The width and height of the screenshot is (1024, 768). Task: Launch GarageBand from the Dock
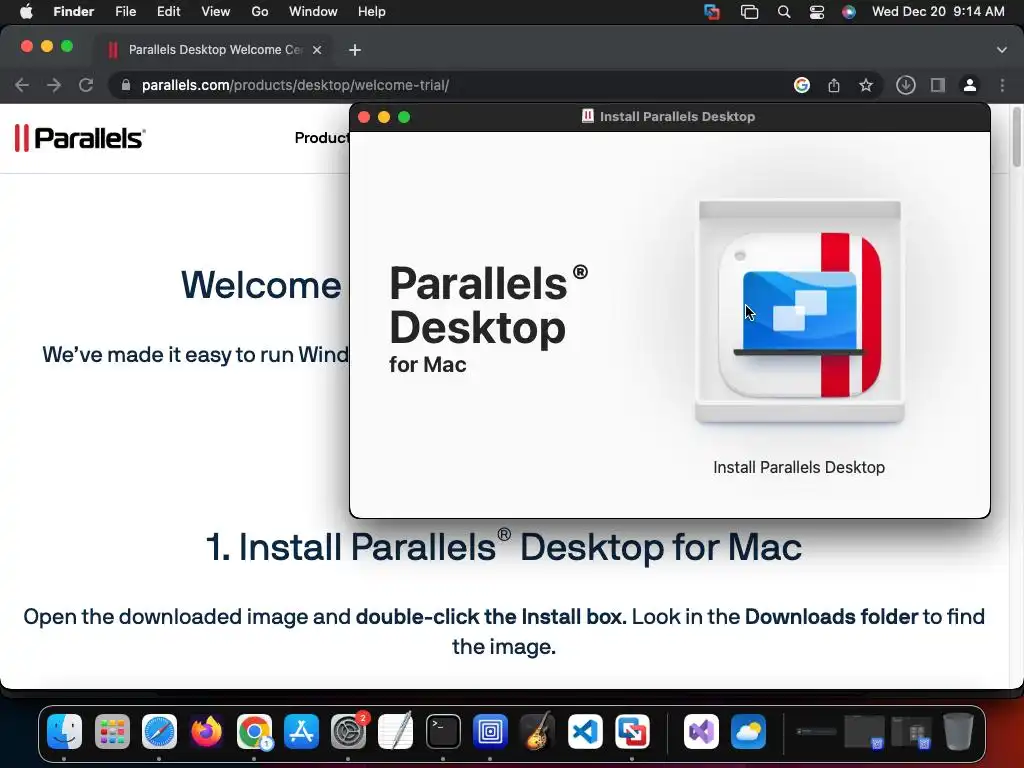pyautogui.click(x=538, y=731)
